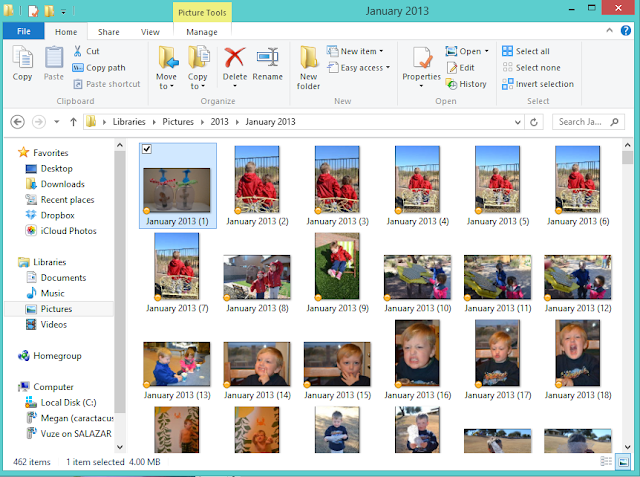Select Desktop in Favorites
The image size is (640, 477).
49,169
